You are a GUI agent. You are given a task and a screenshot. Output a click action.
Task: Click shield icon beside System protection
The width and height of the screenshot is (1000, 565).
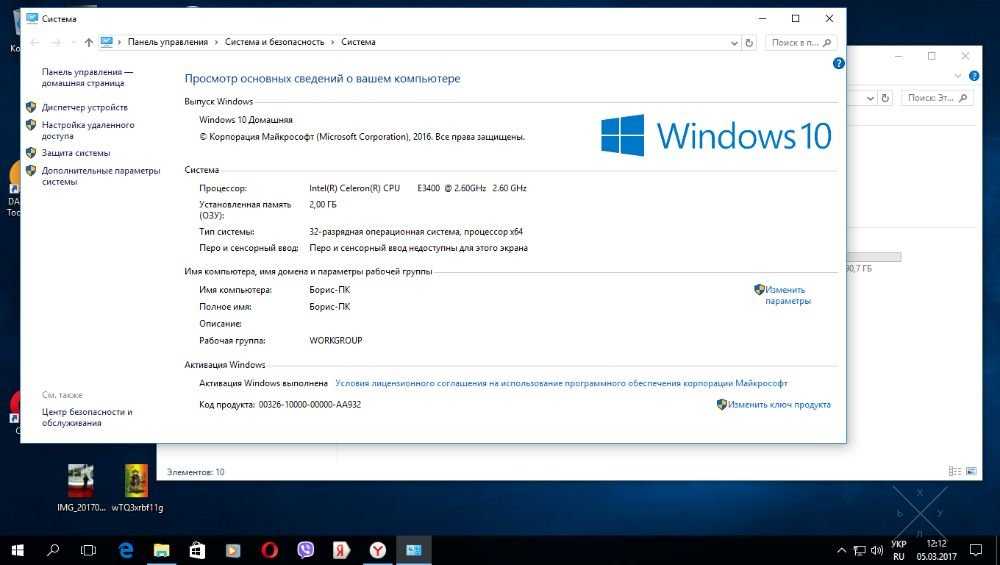click(x=31, y=153)
